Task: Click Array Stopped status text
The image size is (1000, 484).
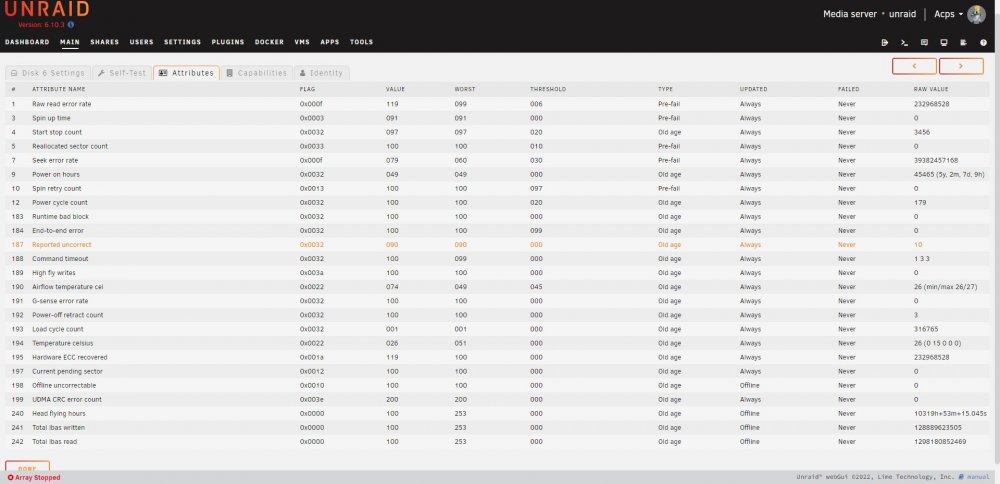Action: 34,478
